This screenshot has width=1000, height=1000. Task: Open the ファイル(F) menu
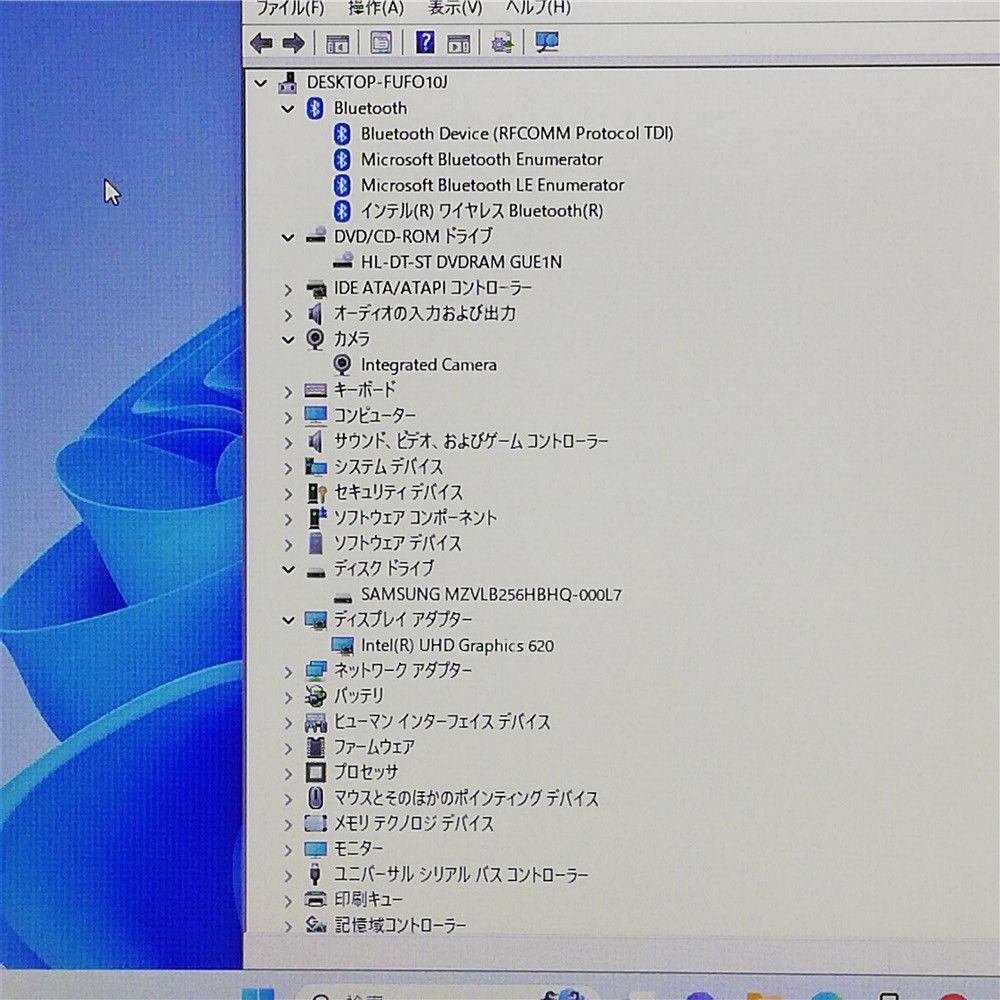[290, 8]
